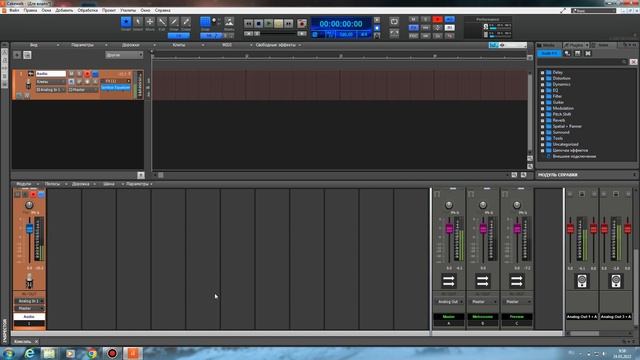This screenshot has width=640, height=360.
Task: Open Audio track input Analog In dropdown
Action: point(51,89)
